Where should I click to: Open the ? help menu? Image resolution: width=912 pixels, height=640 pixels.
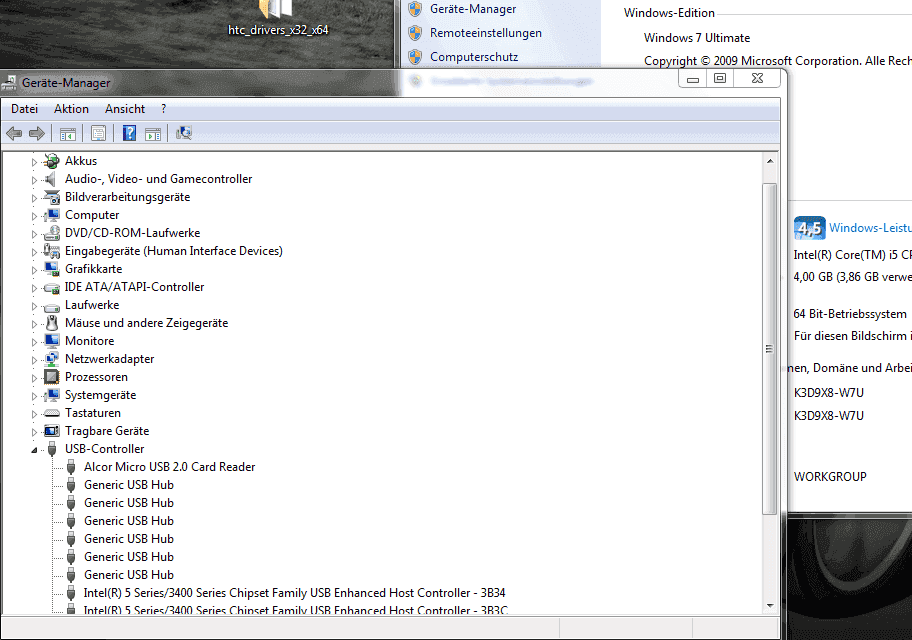(x=163, y=109)
